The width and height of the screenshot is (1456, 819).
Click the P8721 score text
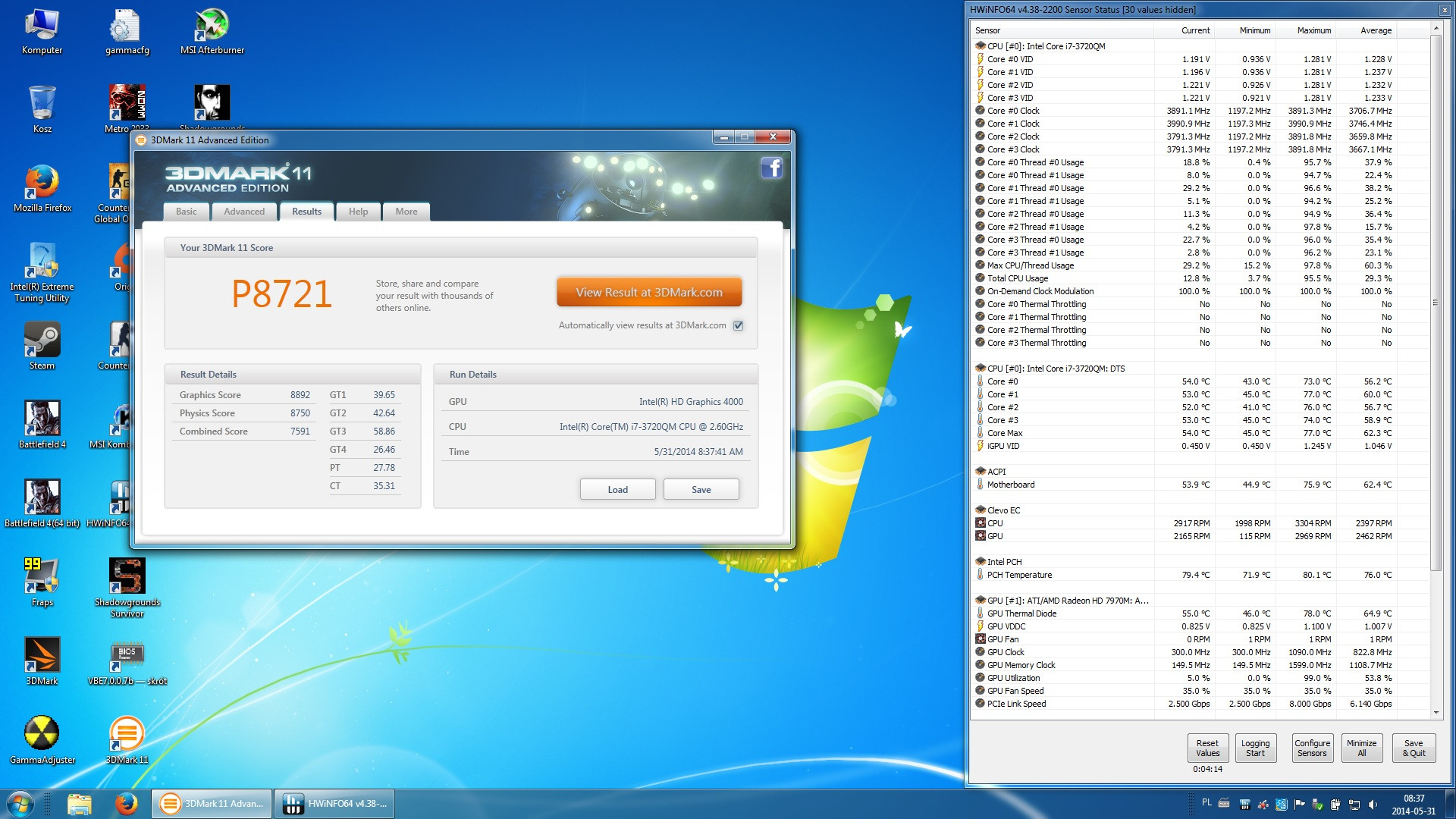[282, 294]
